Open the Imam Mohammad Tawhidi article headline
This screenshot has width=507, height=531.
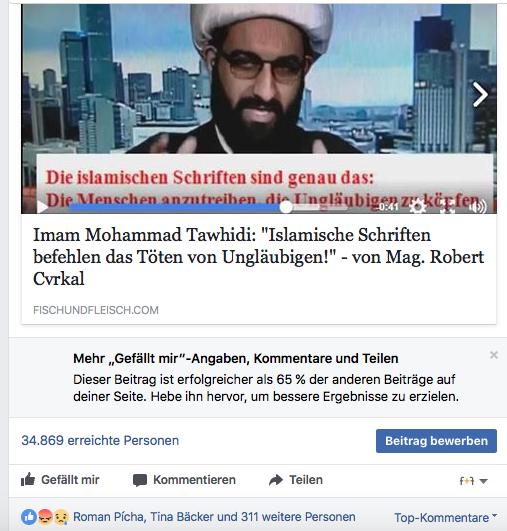(x=258, y=257)
